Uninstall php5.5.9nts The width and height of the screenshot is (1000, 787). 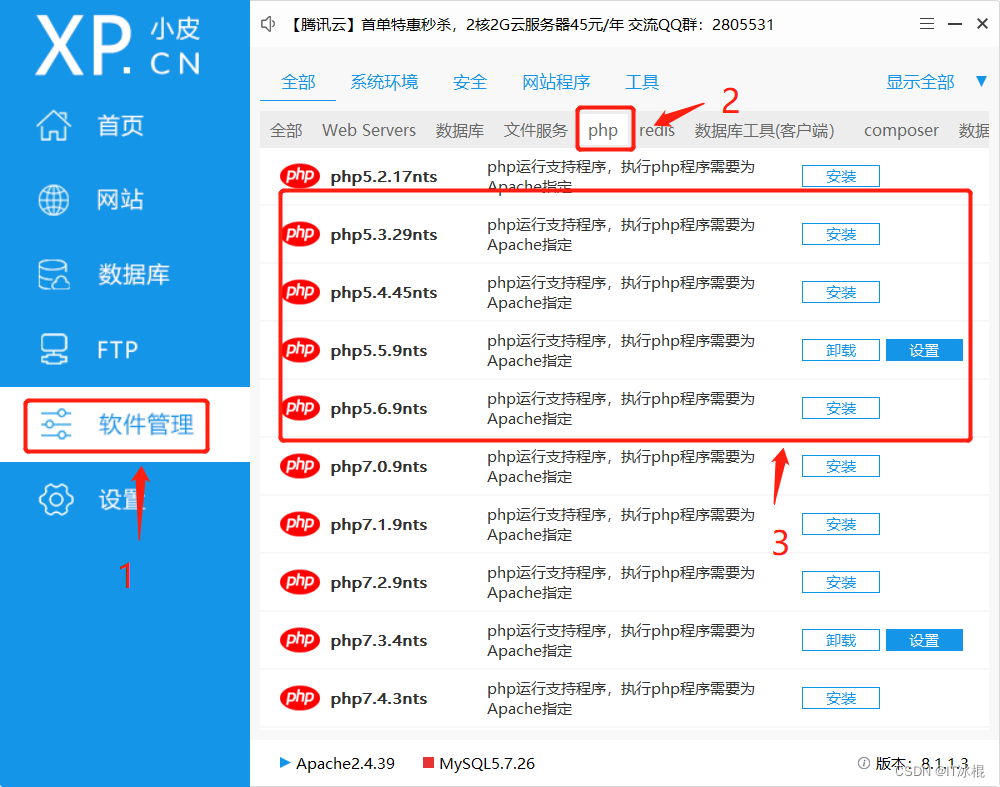841,350
